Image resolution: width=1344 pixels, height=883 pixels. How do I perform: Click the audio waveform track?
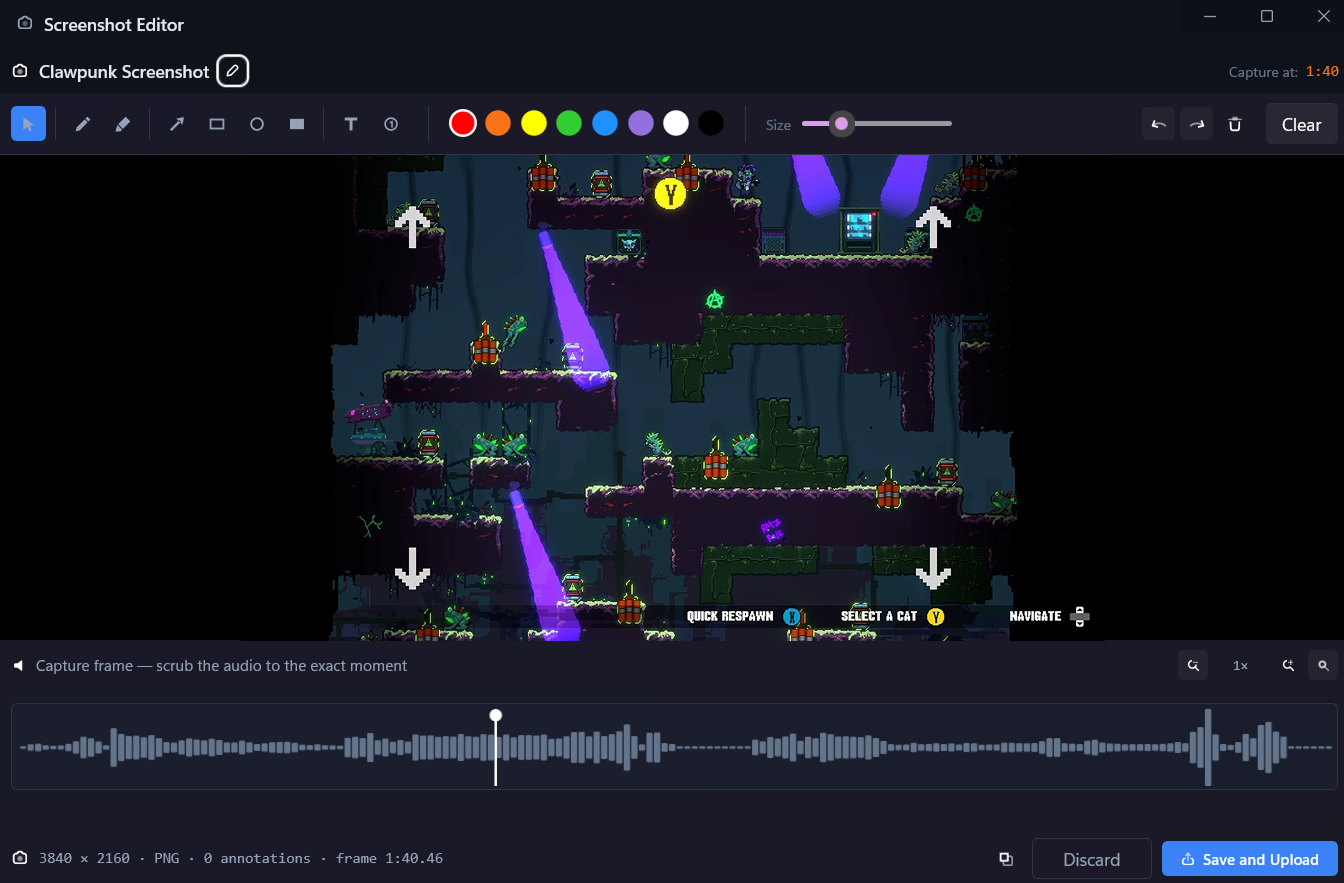click(672, 746)
